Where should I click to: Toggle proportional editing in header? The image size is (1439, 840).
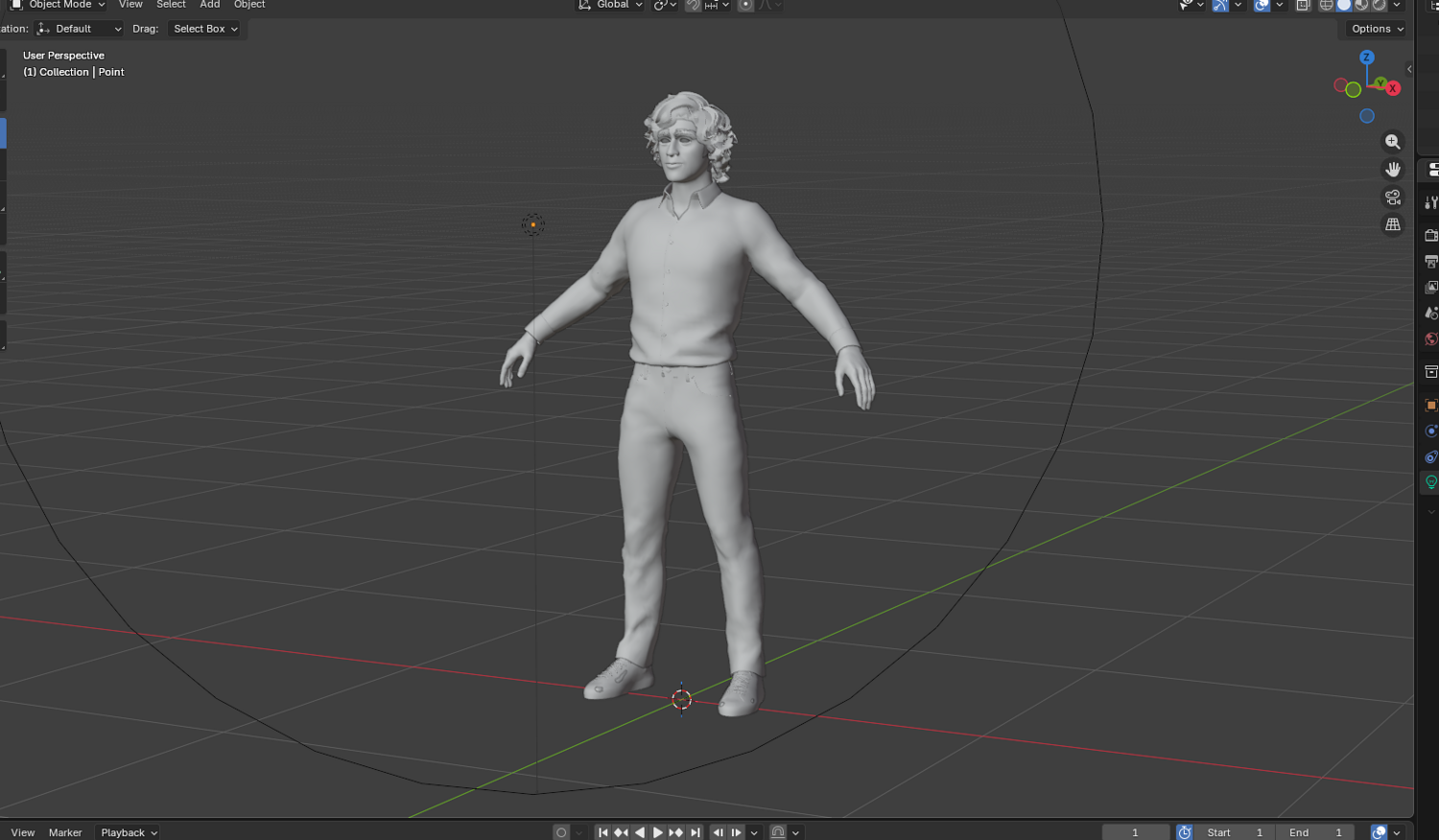[745, 5]
